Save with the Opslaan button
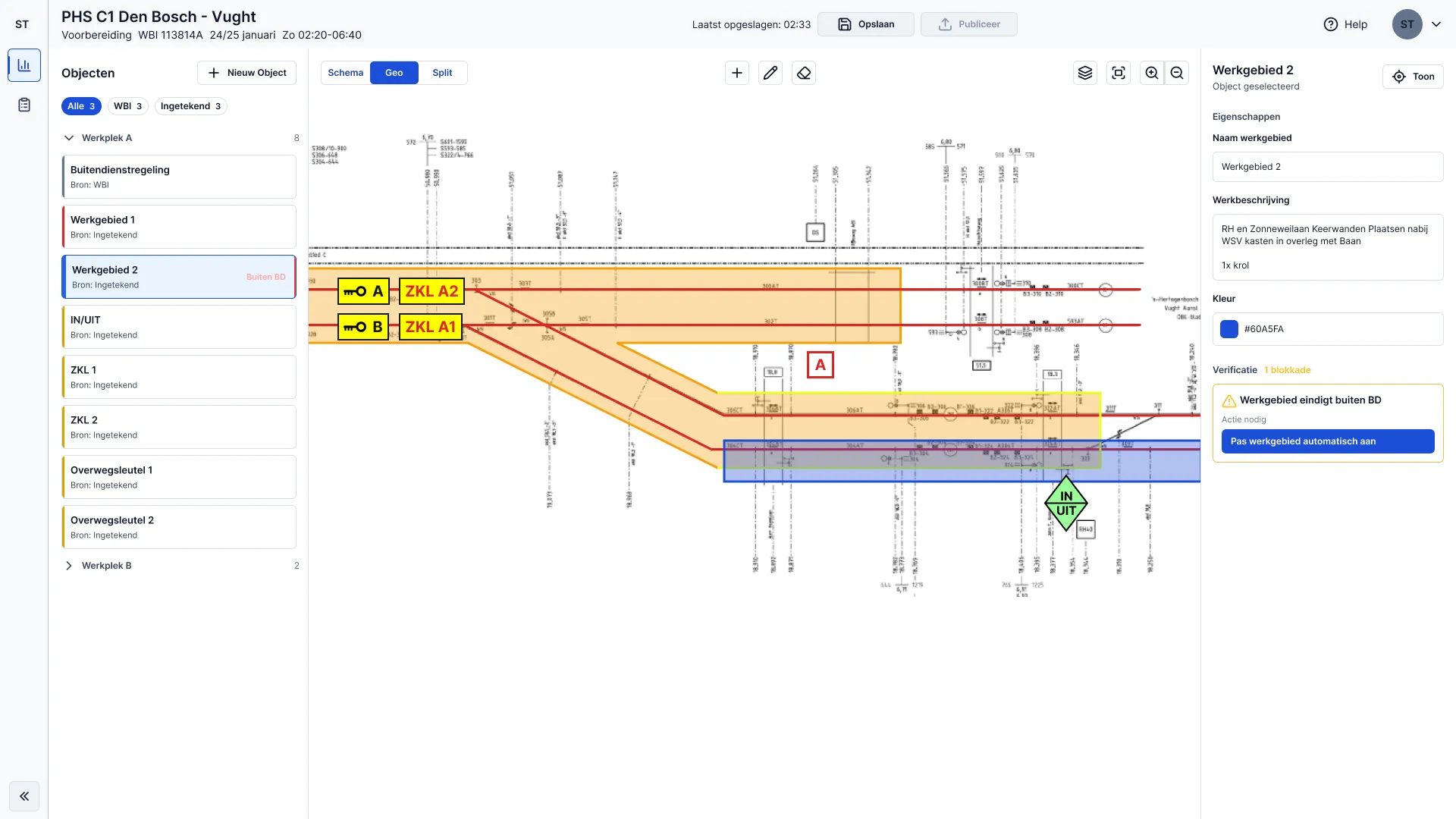Screen dimensions: 1456x819 866,24
